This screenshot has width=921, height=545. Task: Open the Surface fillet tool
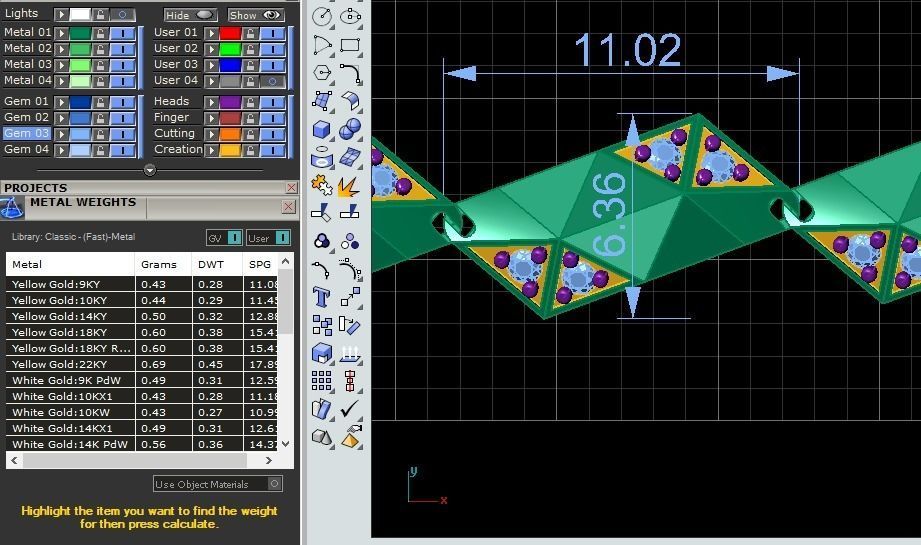pyautogui.click(x=350, y=101)
